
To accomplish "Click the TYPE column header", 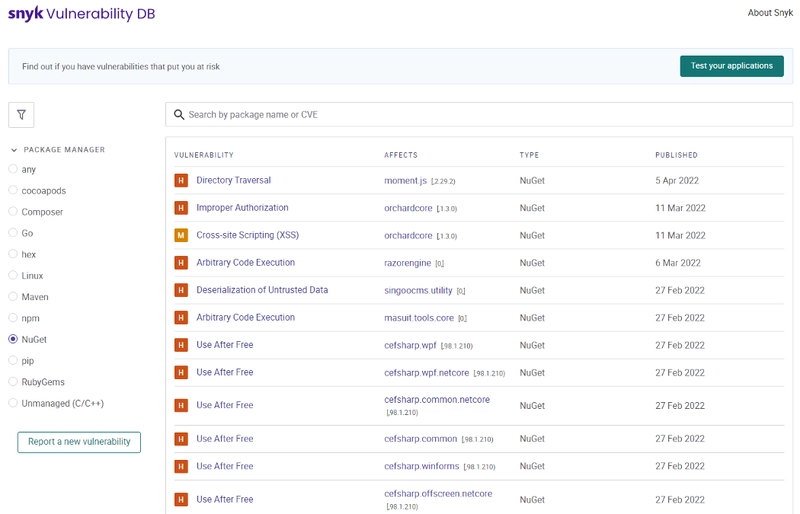I will point(529,155).
